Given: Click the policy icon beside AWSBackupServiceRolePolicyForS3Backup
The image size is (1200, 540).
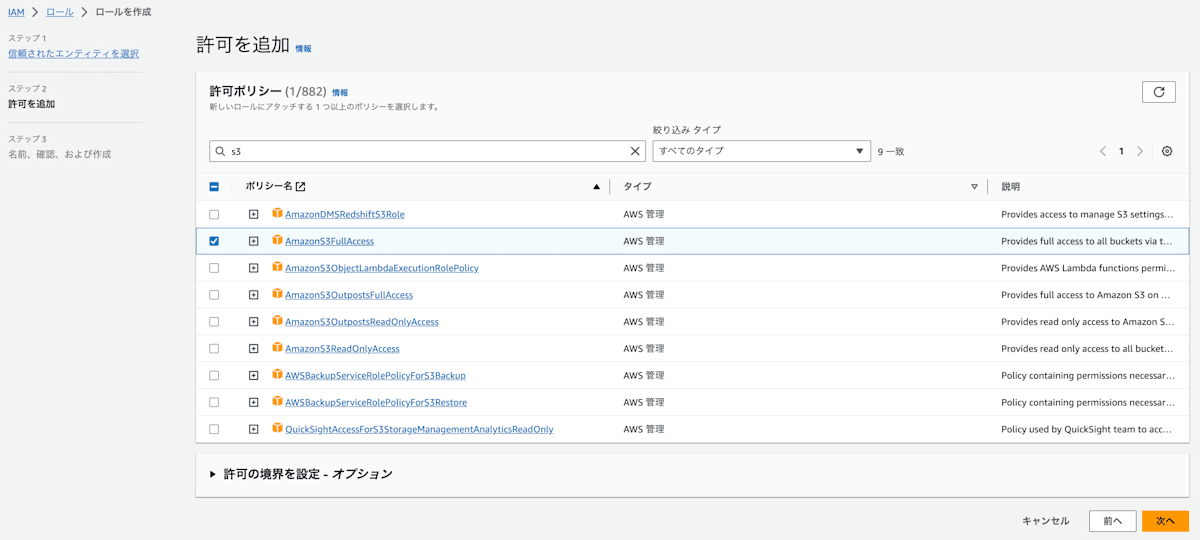Looking at the screenshot, I should pos(277,374).
